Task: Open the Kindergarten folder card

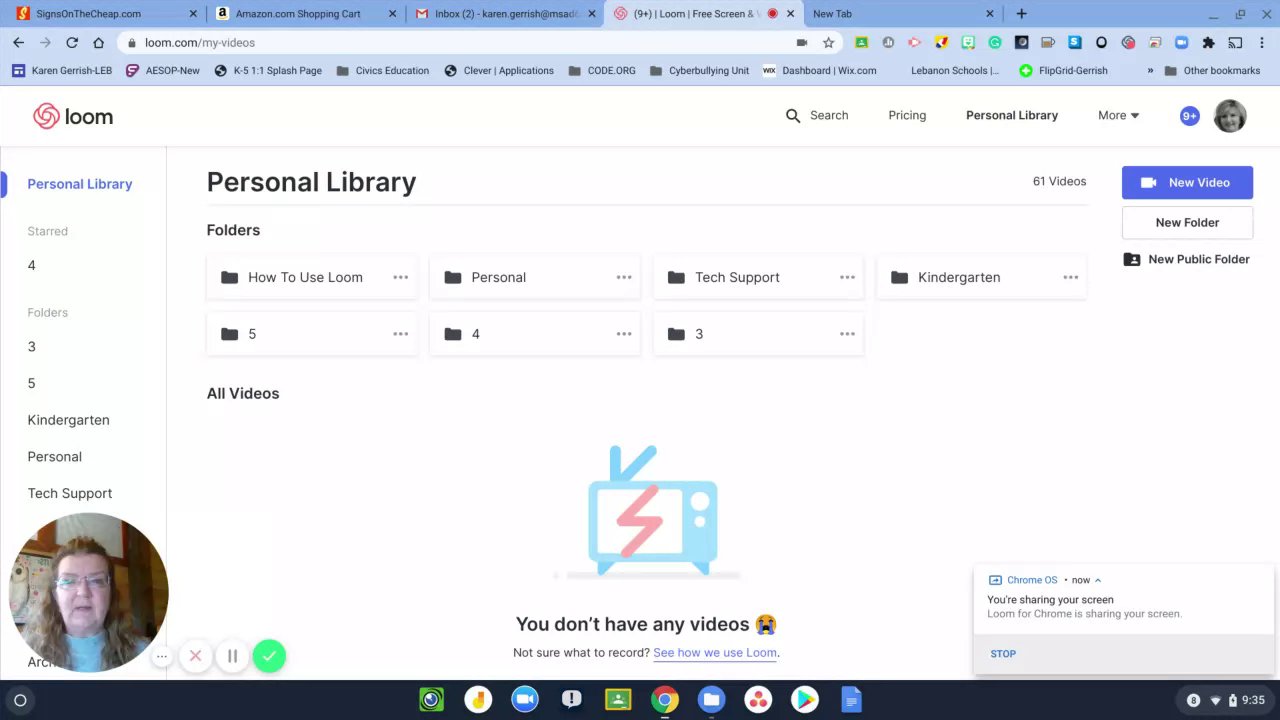Action: 982,277
